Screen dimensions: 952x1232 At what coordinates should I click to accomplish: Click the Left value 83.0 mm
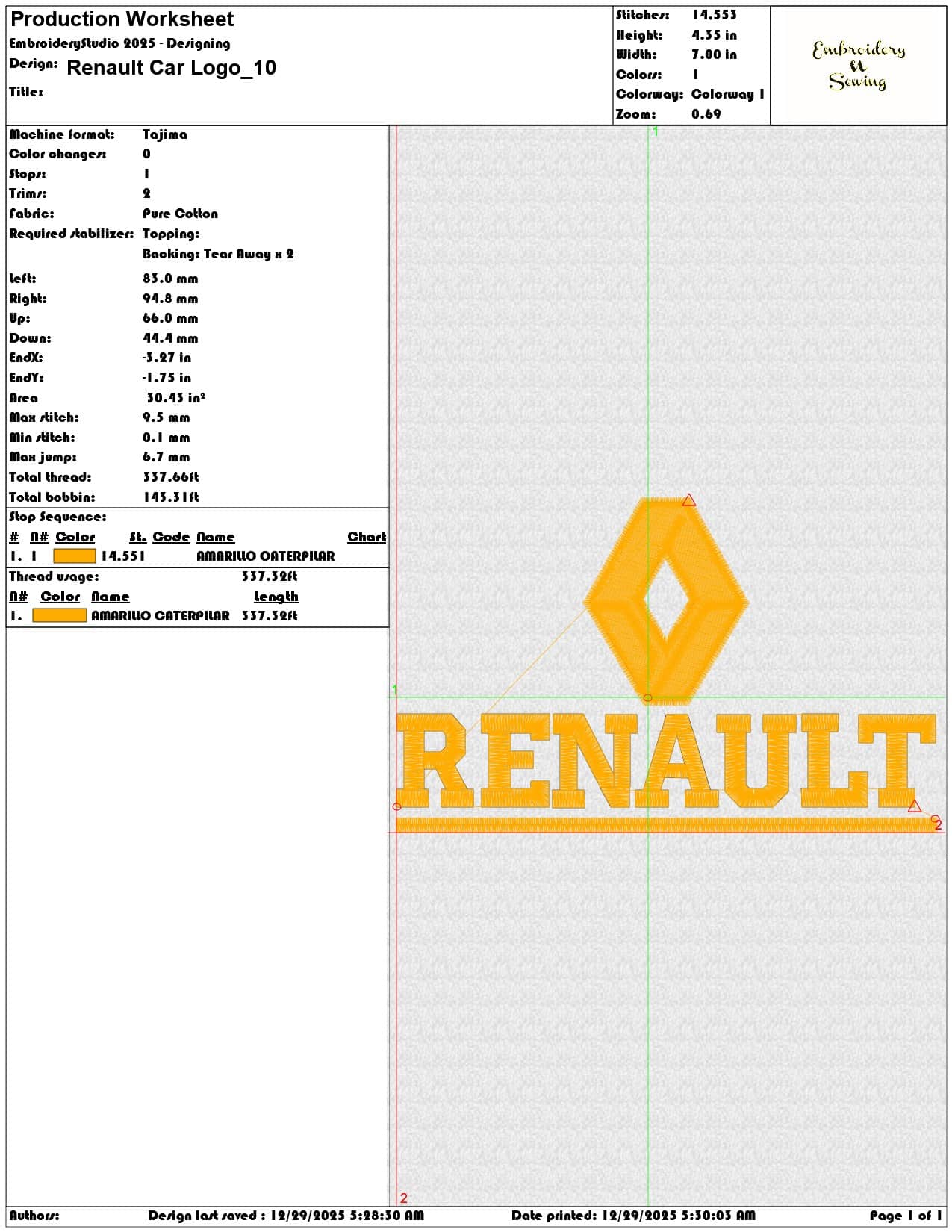click(x=170, y=279)
